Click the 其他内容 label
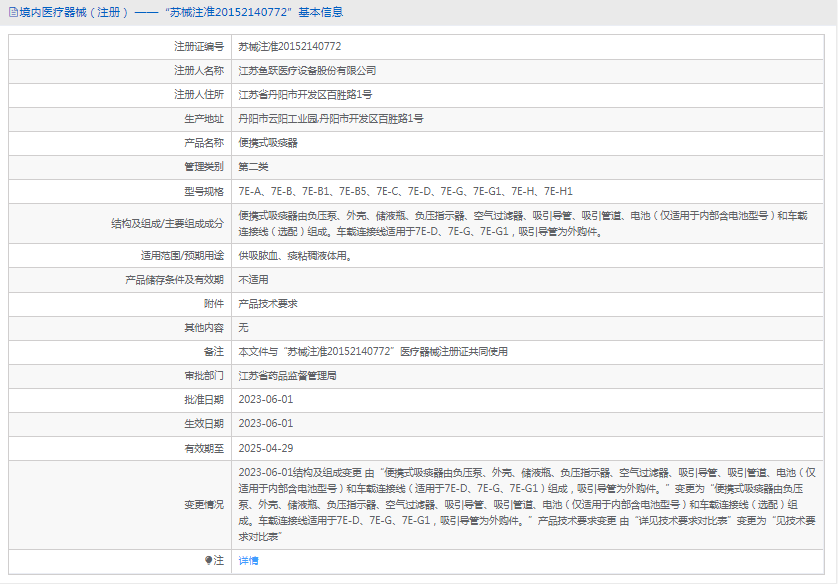Image resolution: width=838 pixels, height=584 pixels. pos(204,328)
